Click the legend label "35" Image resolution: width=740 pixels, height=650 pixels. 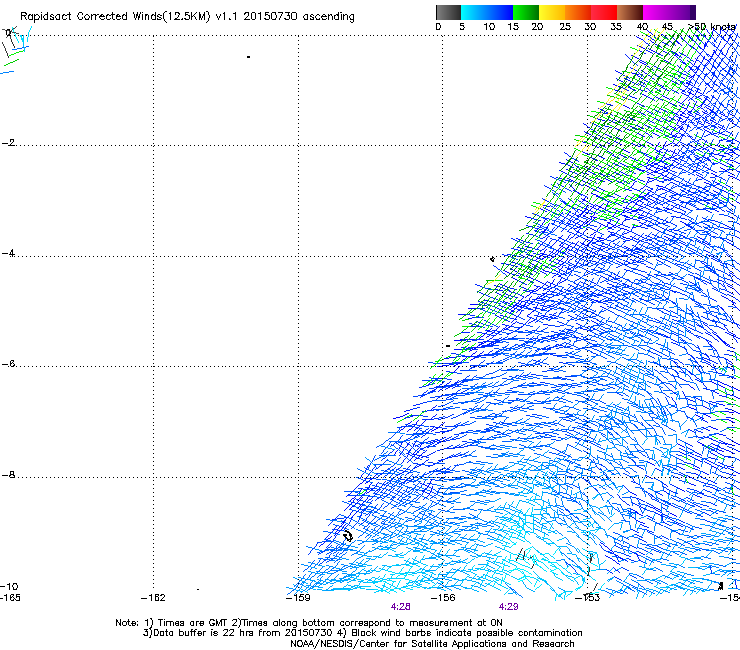[616, 27]
